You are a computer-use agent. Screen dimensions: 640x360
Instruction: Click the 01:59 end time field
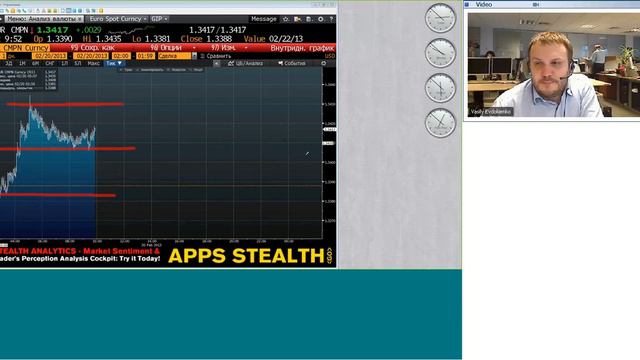(x=145, y=56)
